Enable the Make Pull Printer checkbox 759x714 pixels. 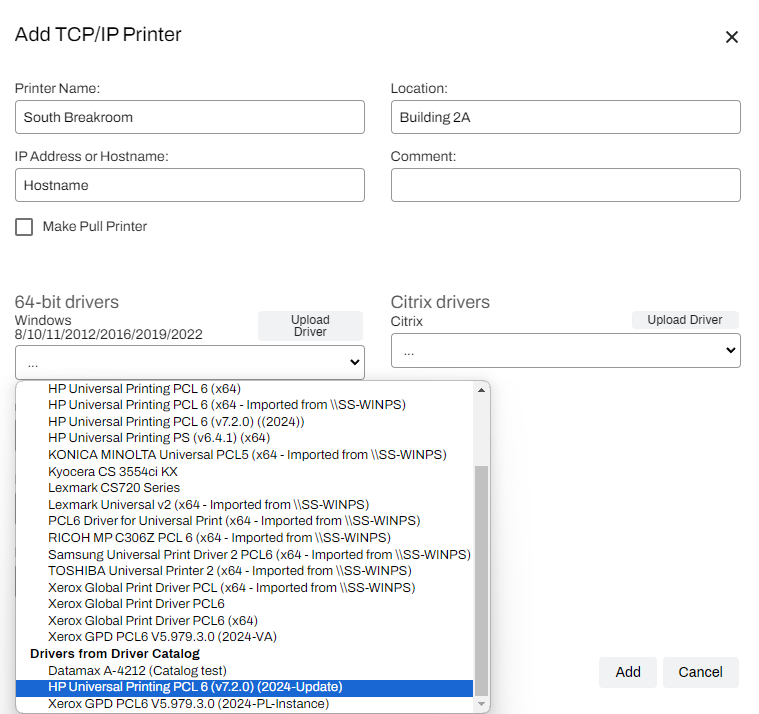[24, 227]
